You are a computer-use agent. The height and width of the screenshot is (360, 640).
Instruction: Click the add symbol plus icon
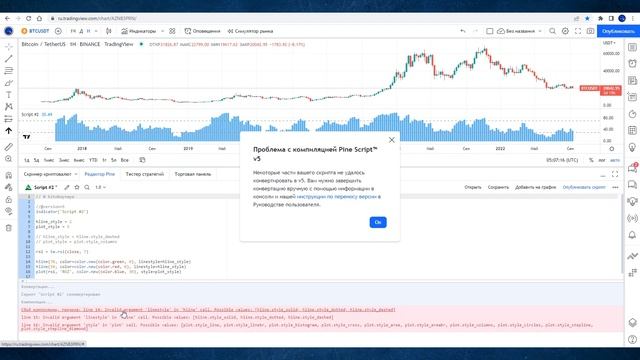pyautogui.click(x=58, y=31)
